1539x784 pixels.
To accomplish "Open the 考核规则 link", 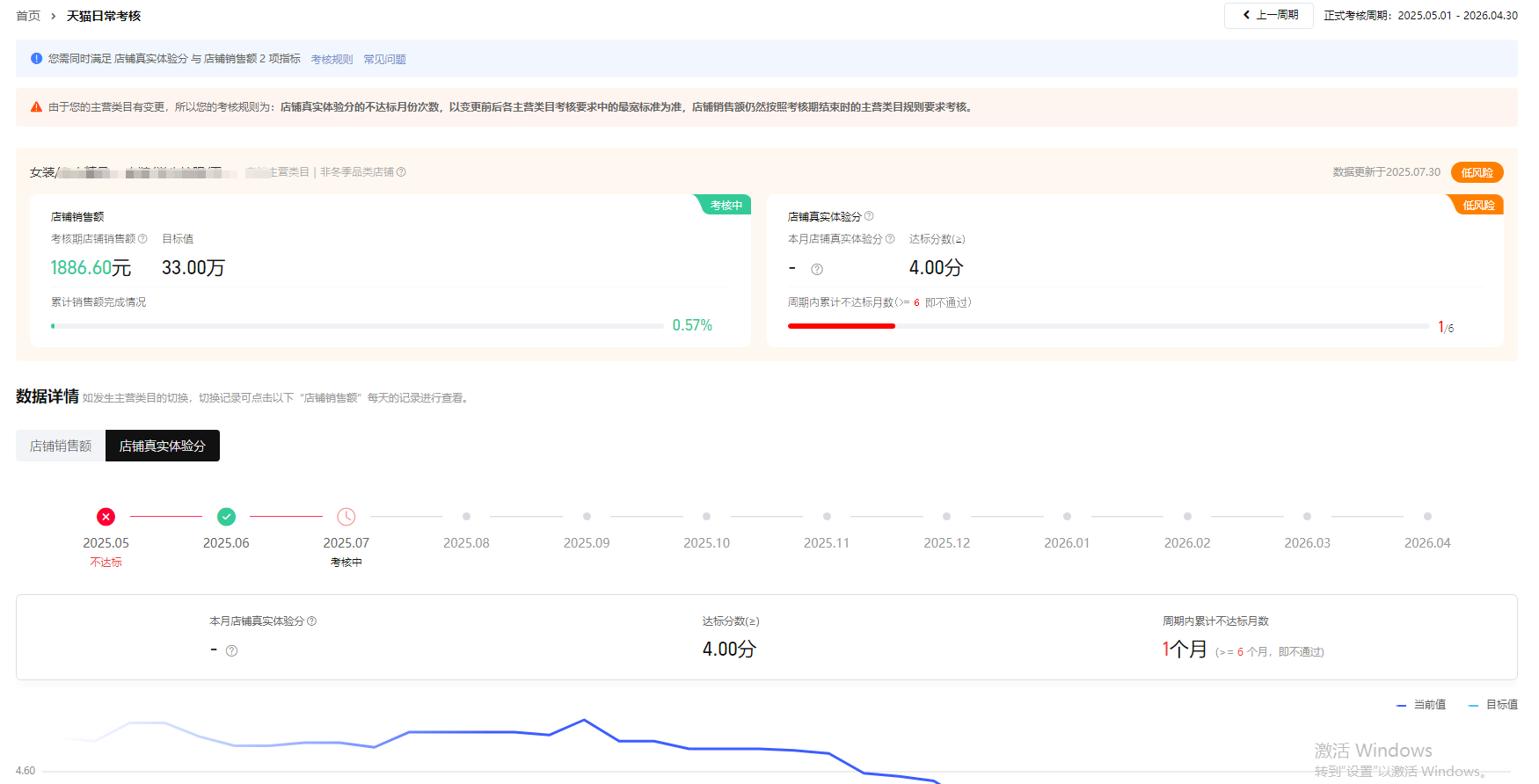I will click(332, 60).
